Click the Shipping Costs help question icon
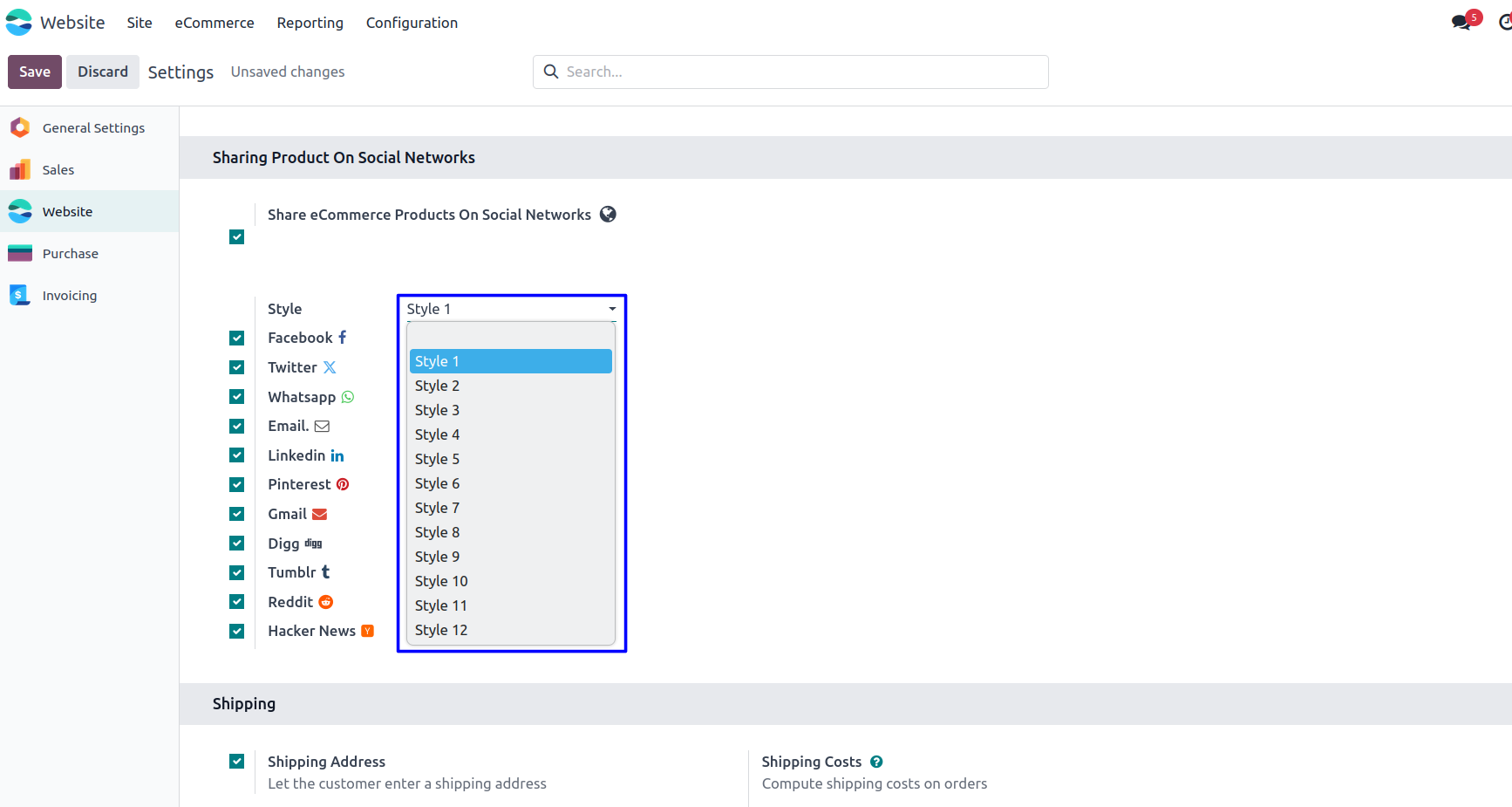 [876, 762]
